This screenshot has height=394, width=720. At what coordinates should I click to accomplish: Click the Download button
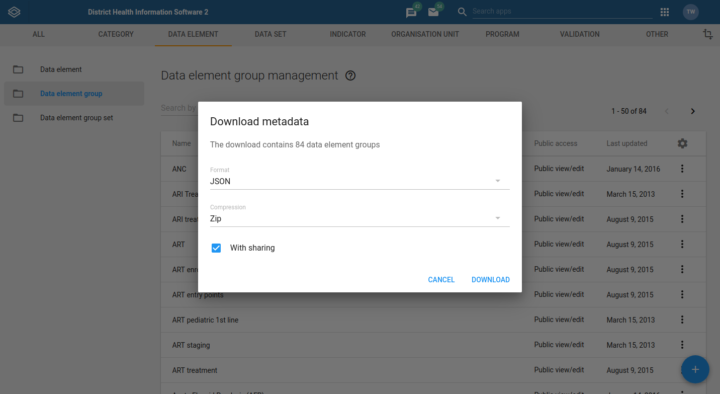490,280
